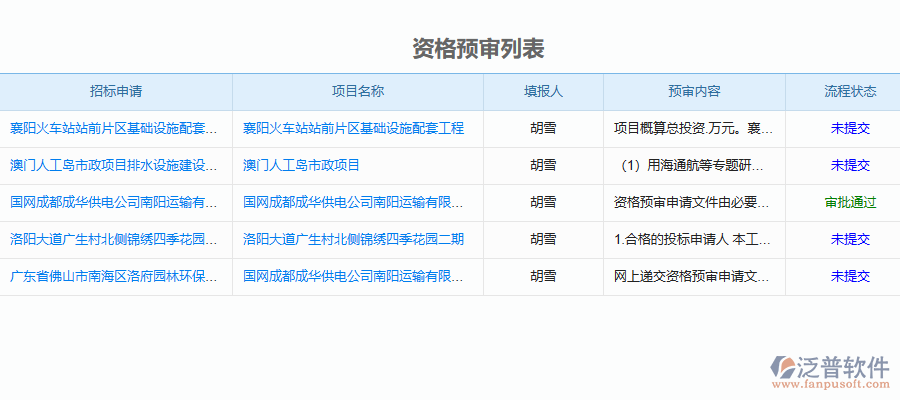
Task: Open 洛阳大道广生村 link in 招标申请 column
Action: coord(114,239)
